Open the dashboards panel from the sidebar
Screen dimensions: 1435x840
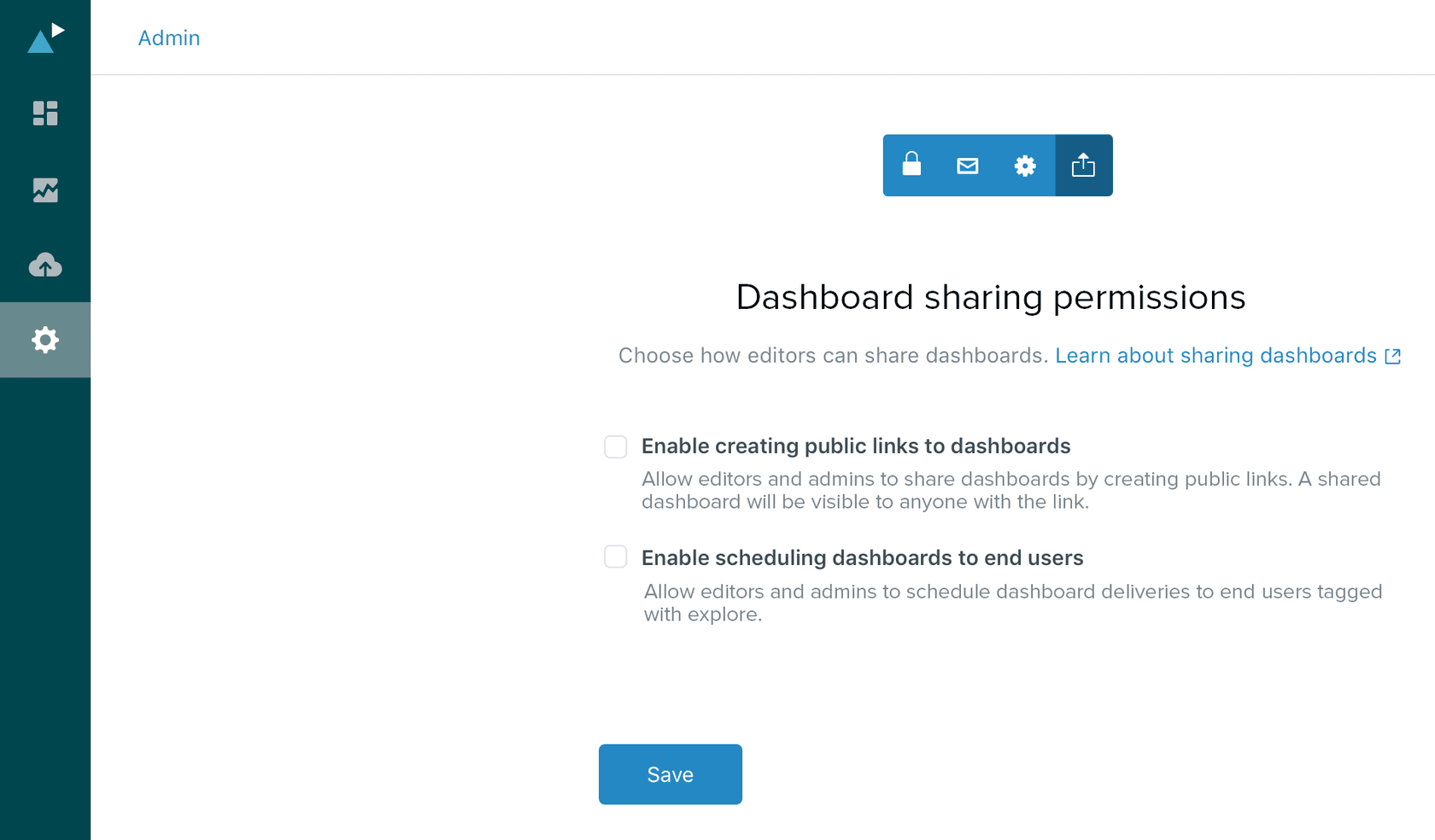44,113
